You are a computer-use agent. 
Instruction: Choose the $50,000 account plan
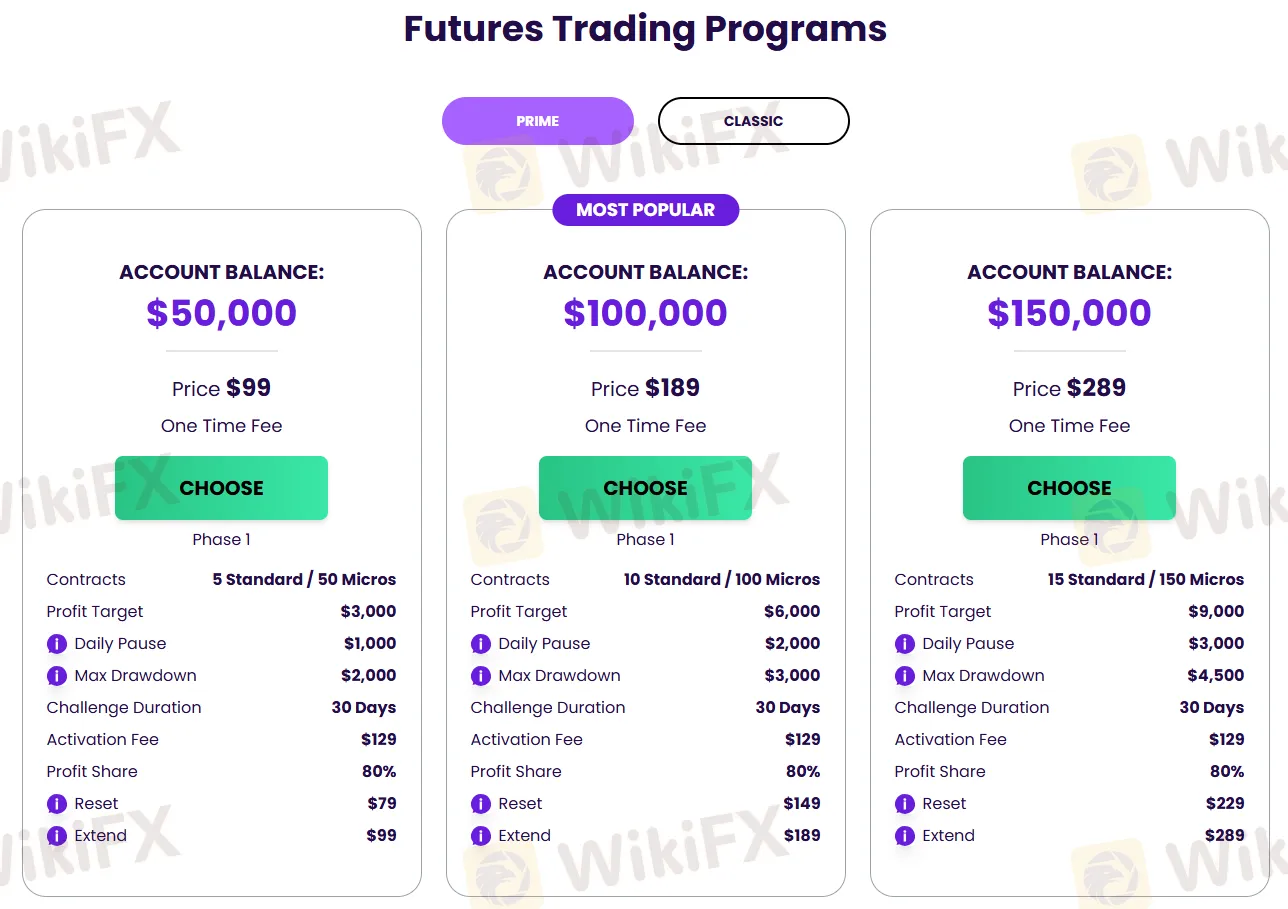coord(221,488)
